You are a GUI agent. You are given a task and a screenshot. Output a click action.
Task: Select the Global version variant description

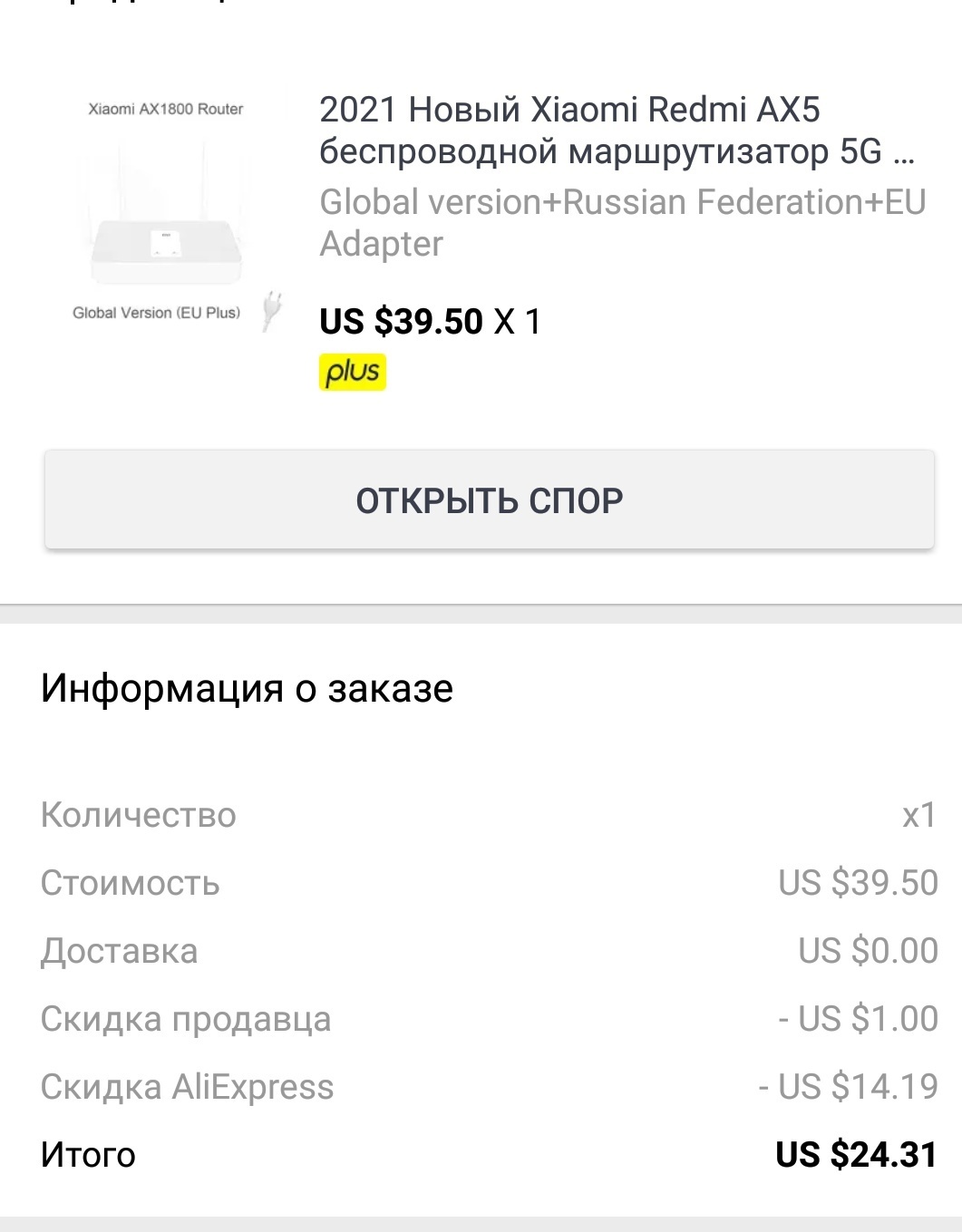click(622, 222)
